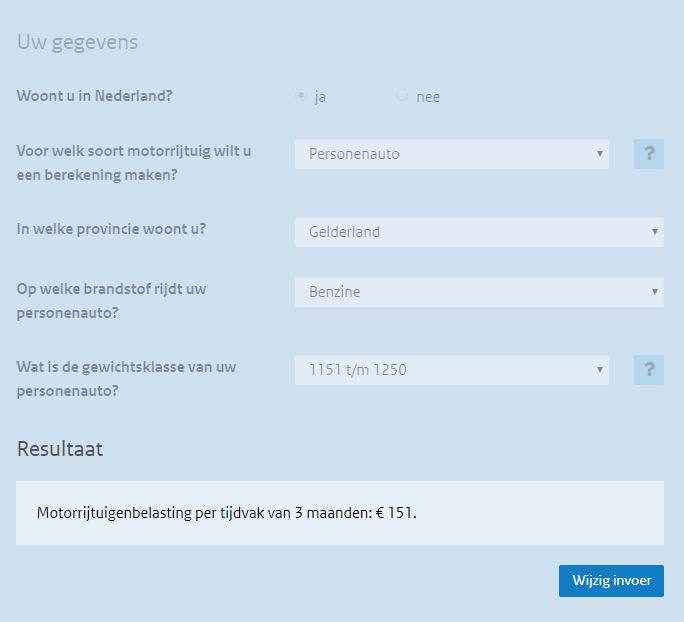Screen dimensions: 684x622
Task: Click the 'Woont u in Nederland?' label
Action: point(94,97)
